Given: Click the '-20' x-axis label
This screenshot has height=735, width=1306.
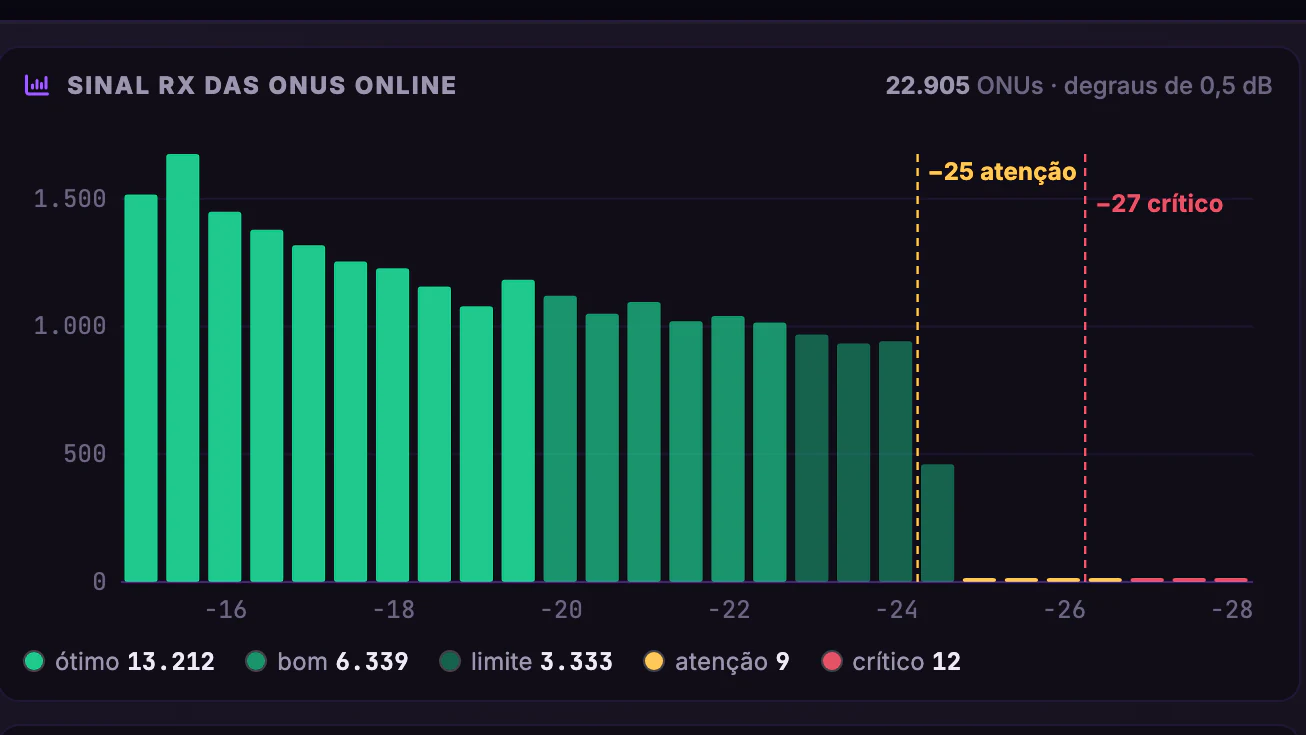Looking at the screenshot, I should coord(560,610).
